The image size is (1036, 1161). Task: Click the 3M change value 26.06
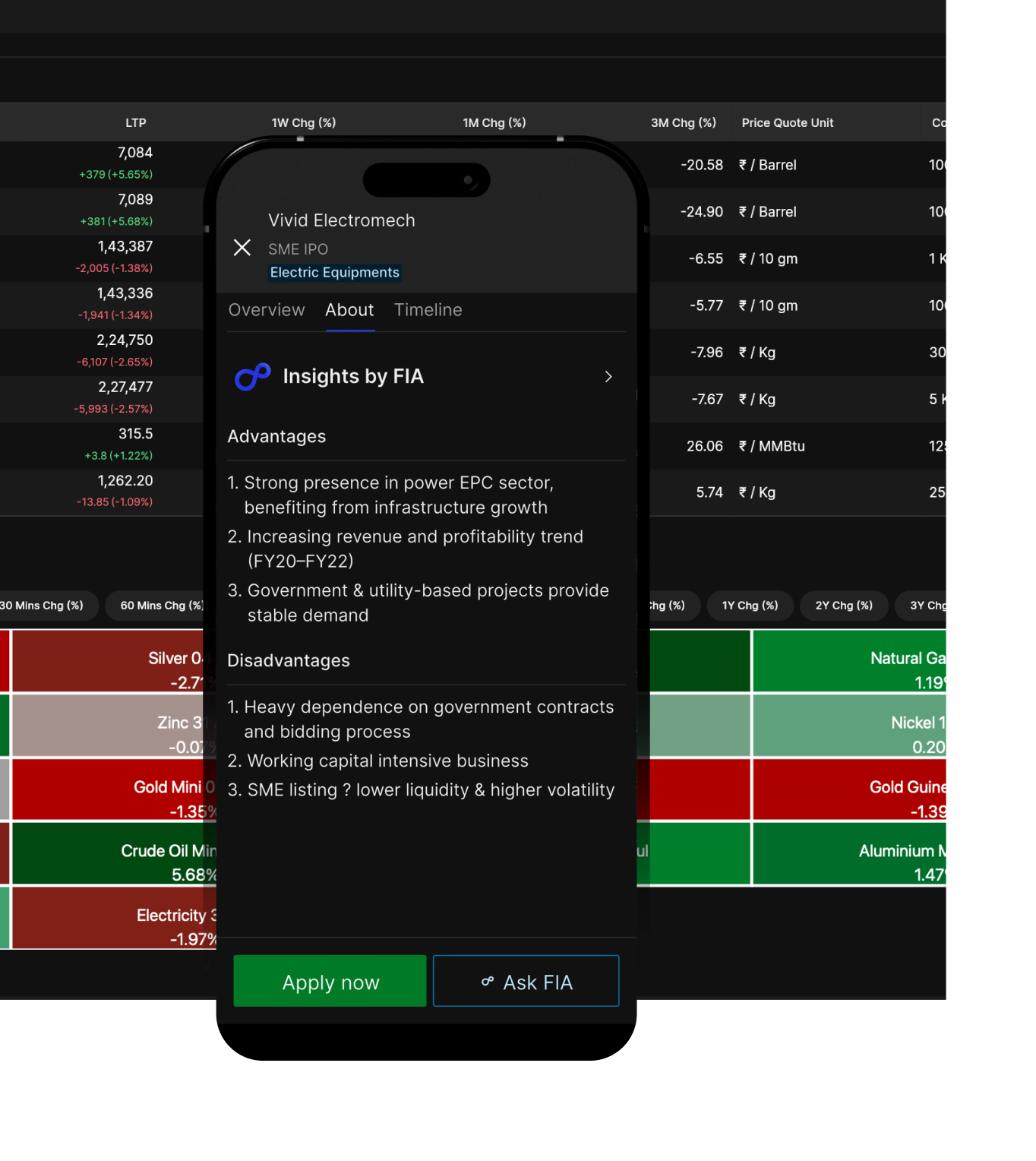tap(705, 446)
